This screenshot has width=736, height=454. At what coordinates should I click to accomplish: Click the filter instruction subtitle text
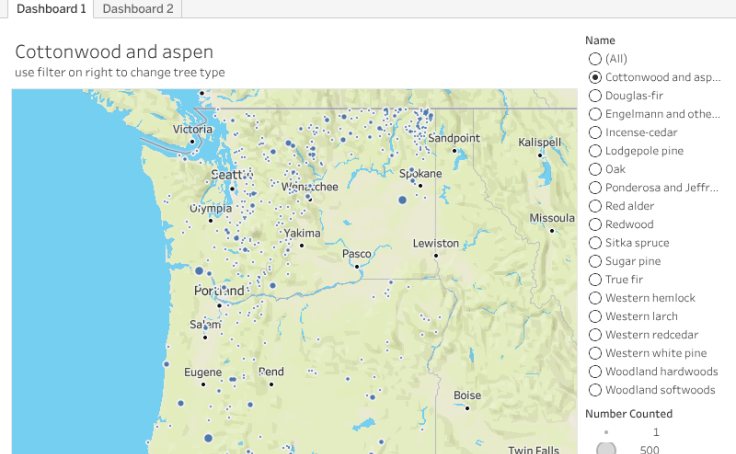[x=120, y=72]
